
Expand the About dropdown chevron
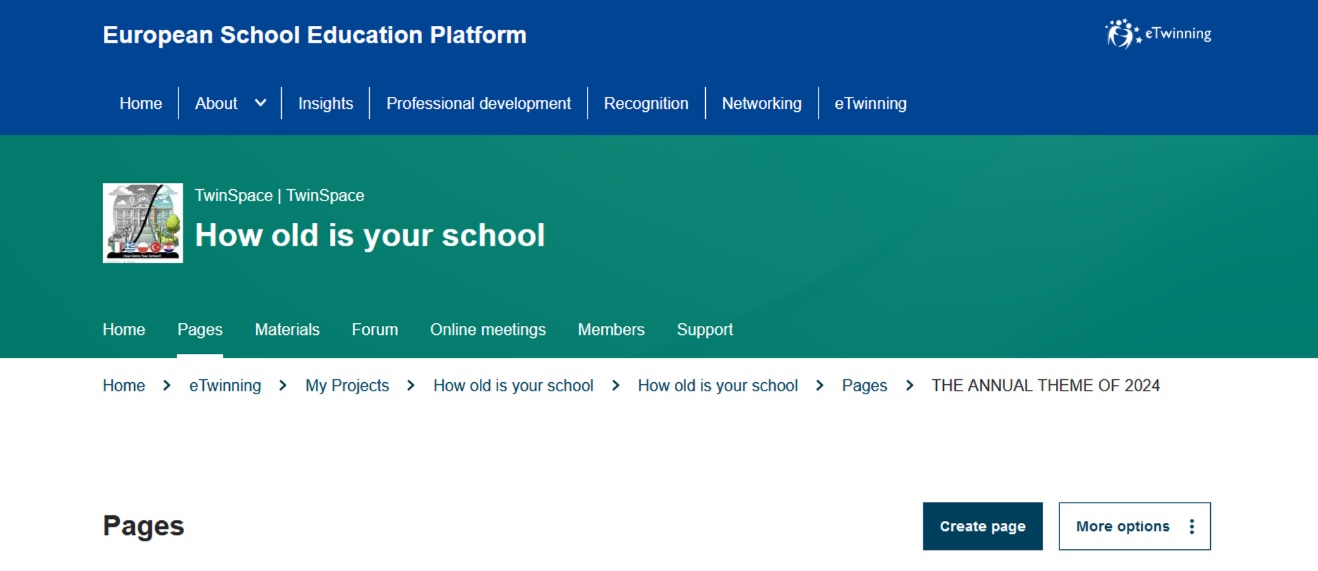point(260,103)
